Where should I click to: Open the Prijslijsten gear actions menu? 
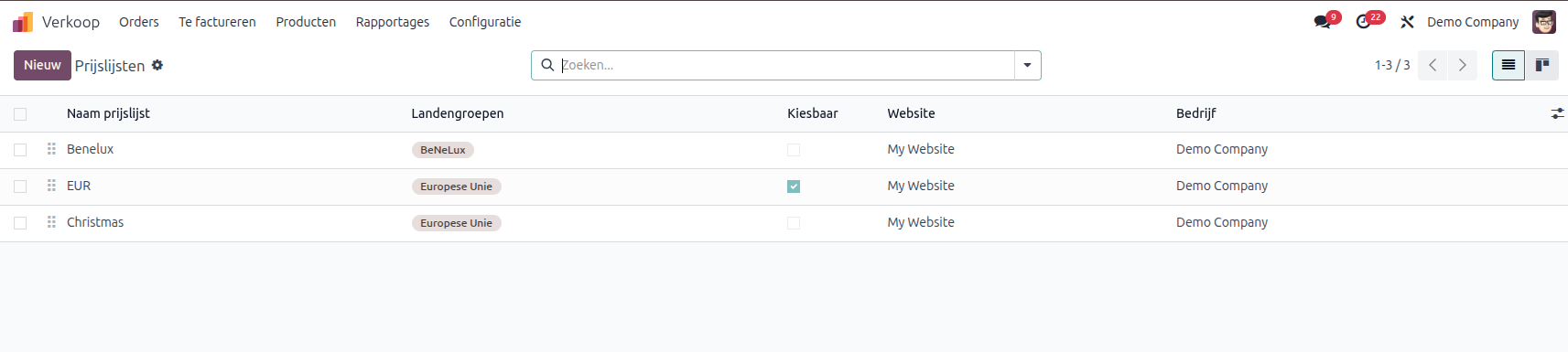click(157, 65)
